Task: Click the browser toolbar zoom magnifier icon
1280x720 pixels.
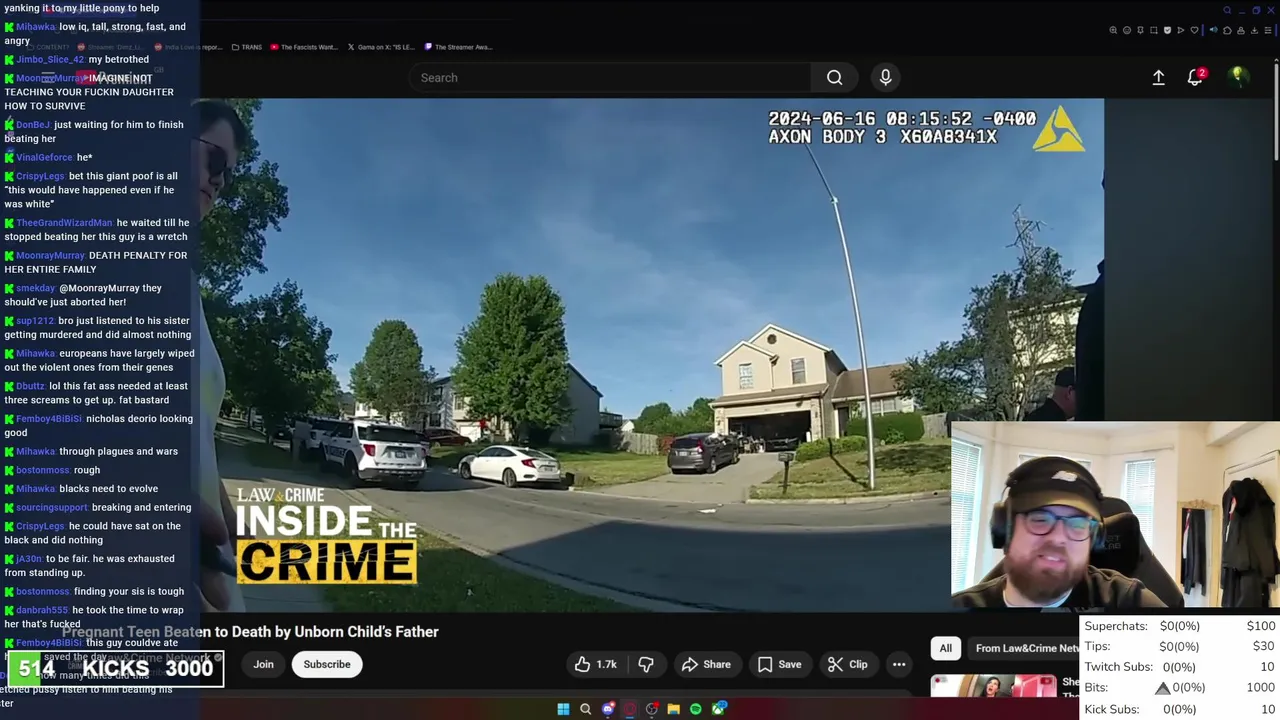Action: 1113,30
